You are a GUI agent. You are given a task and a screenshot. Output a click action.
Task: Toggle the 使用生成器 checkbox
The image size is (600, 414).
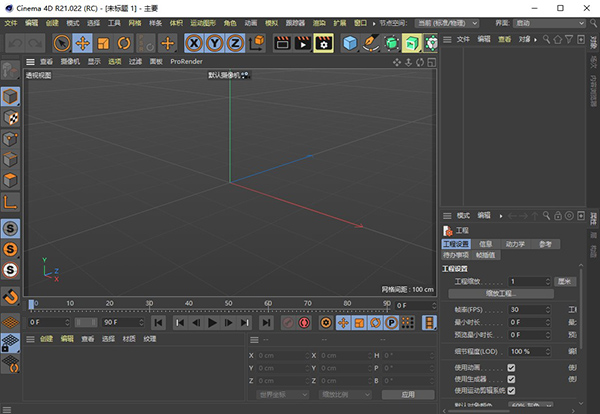point(511,379)
